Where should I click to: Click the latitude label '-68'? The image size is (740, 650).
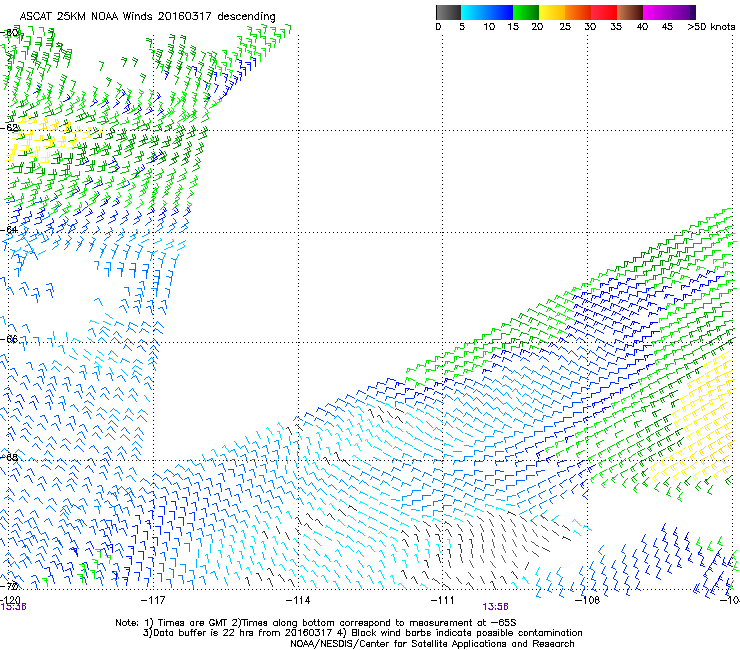tap(10, 457)
